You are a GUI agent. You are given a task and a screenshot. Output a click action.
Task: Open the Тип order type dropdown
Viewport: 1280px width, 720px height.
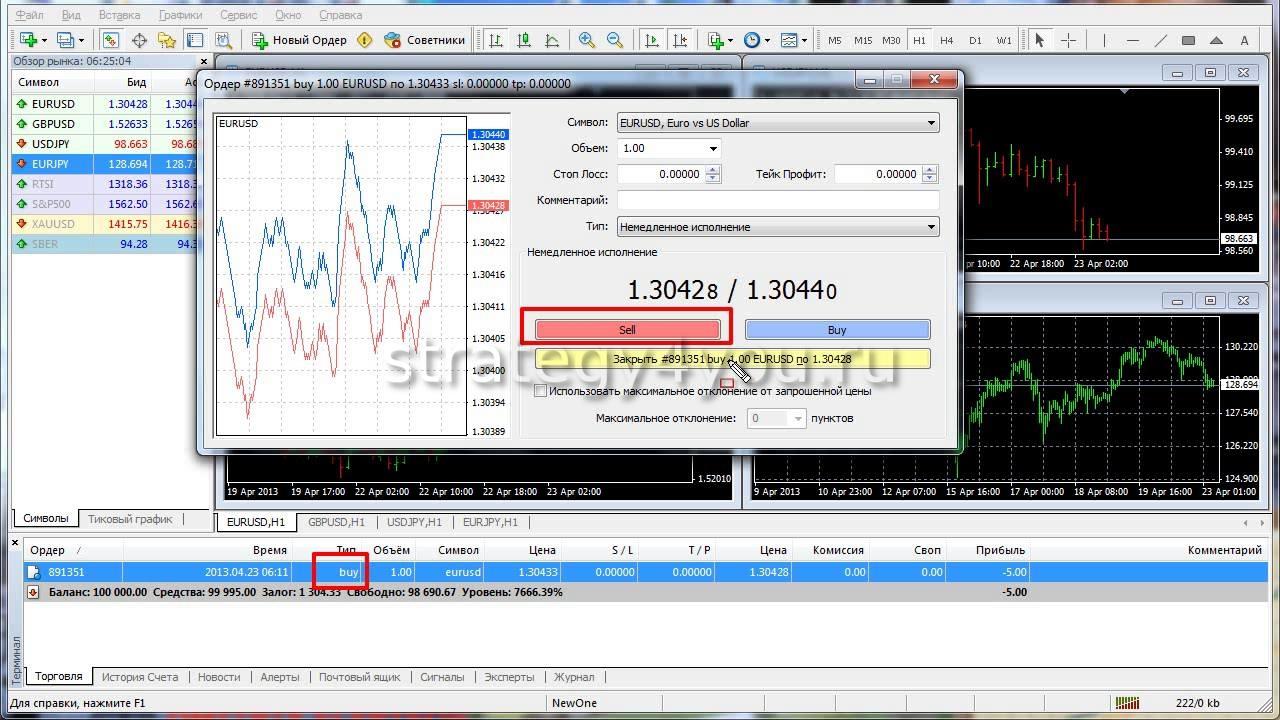tap(778, 227)
